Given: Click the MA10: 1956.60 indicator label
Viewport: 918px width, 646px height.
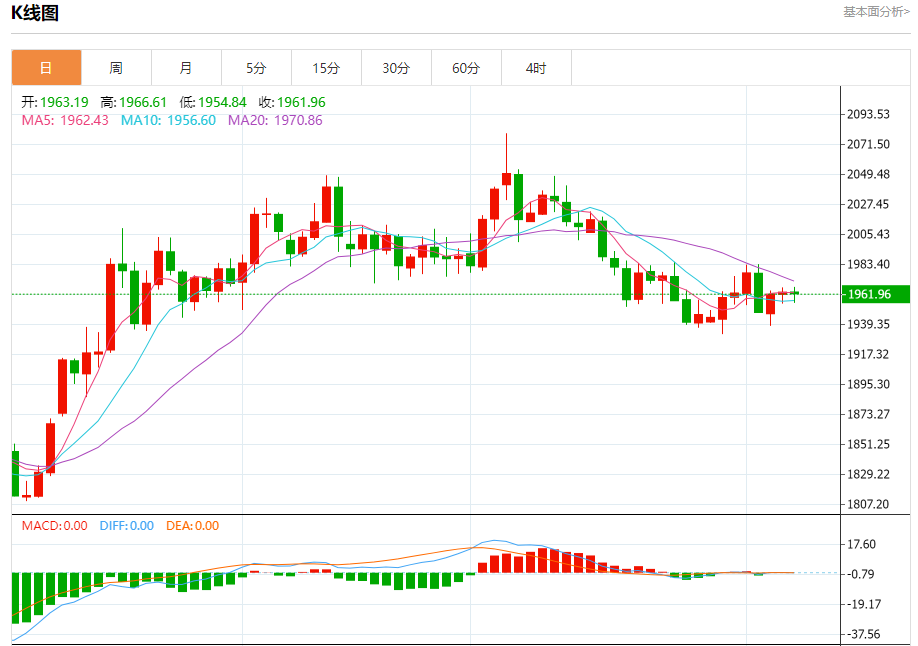Looking at the screenshot, I should point(168,120).
